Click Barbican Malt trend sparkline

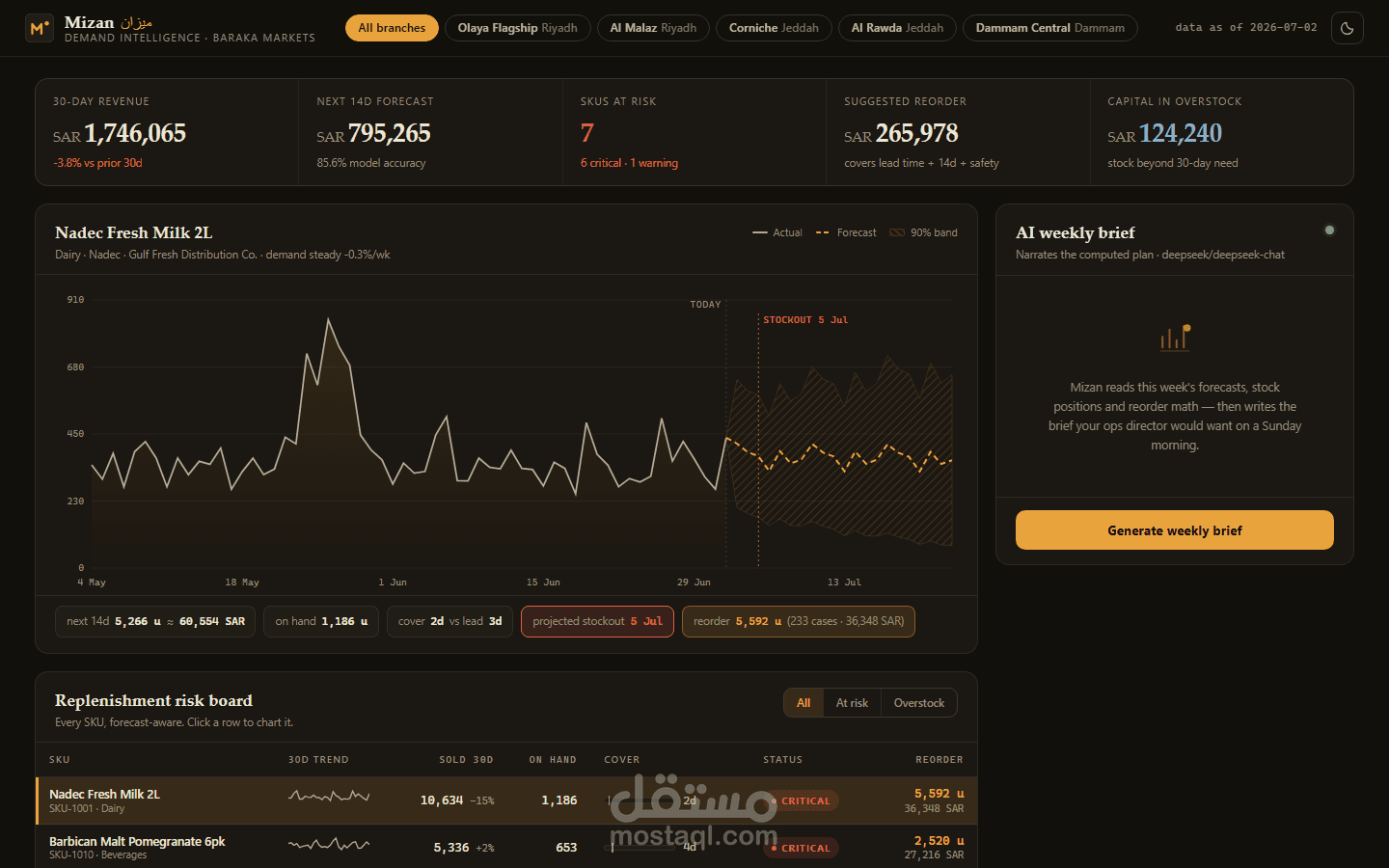[x=329, y=844]
